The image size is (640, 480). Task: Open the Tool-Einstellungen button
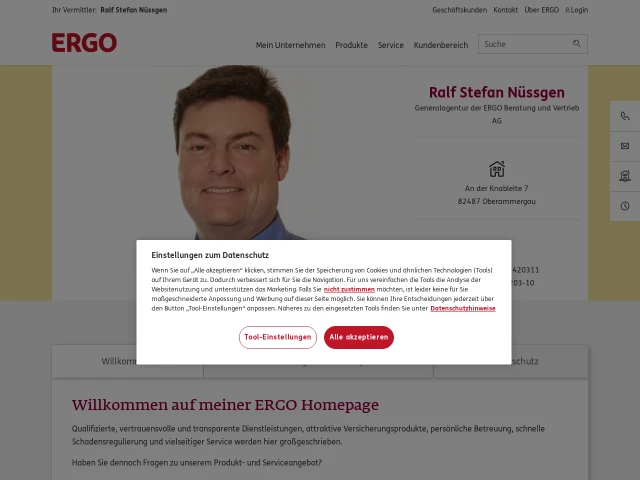tap(278, 337)
